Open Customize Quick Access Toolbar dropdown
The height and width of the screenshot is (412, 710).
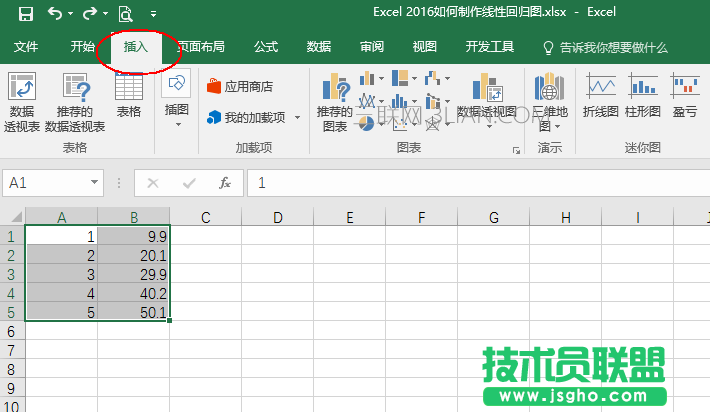click(154, 14)
